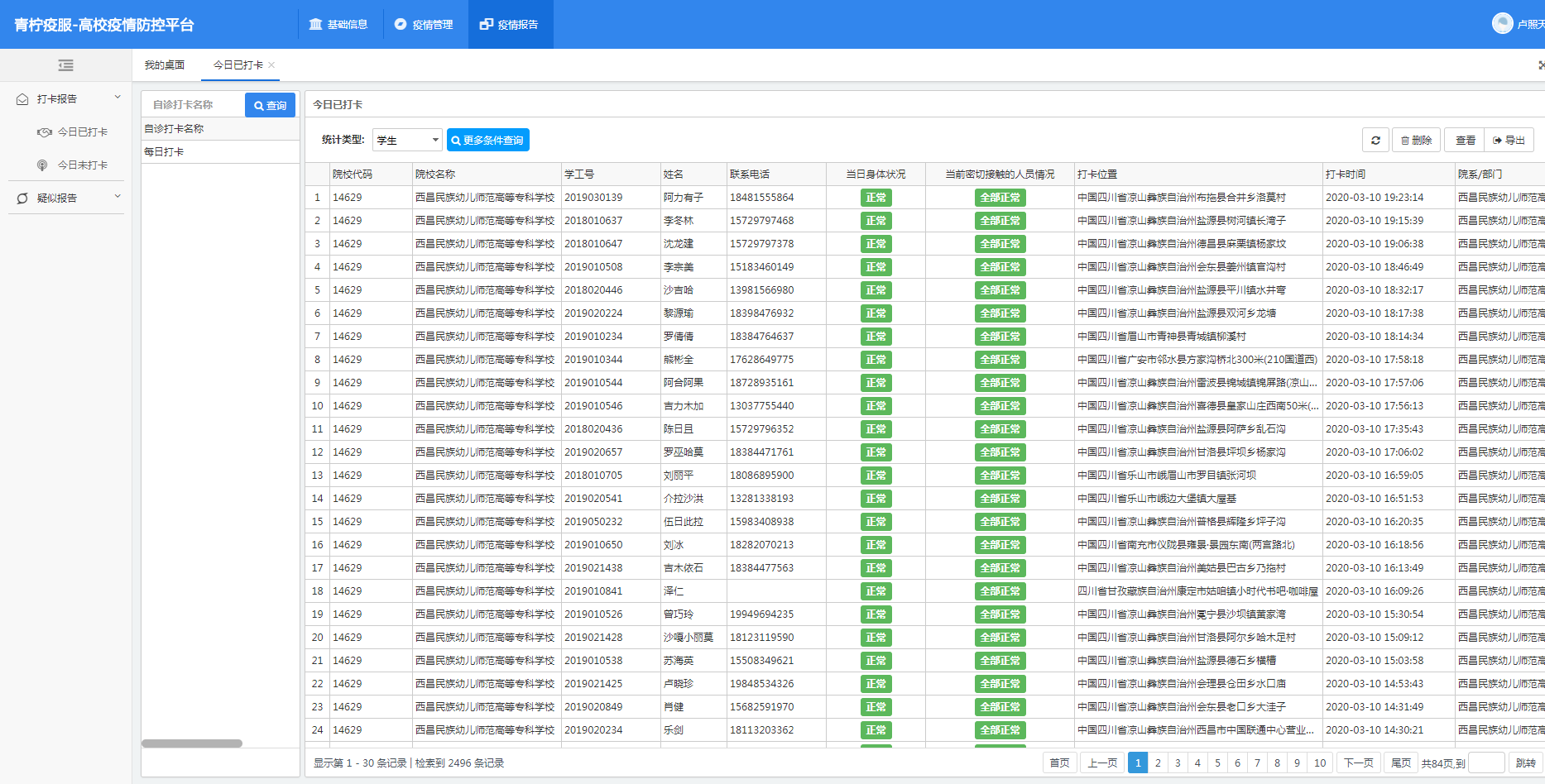The height and width of the screenshot is (784, 1545).
Task: Click the refresh icon button above table
Action: point(1375,141)
